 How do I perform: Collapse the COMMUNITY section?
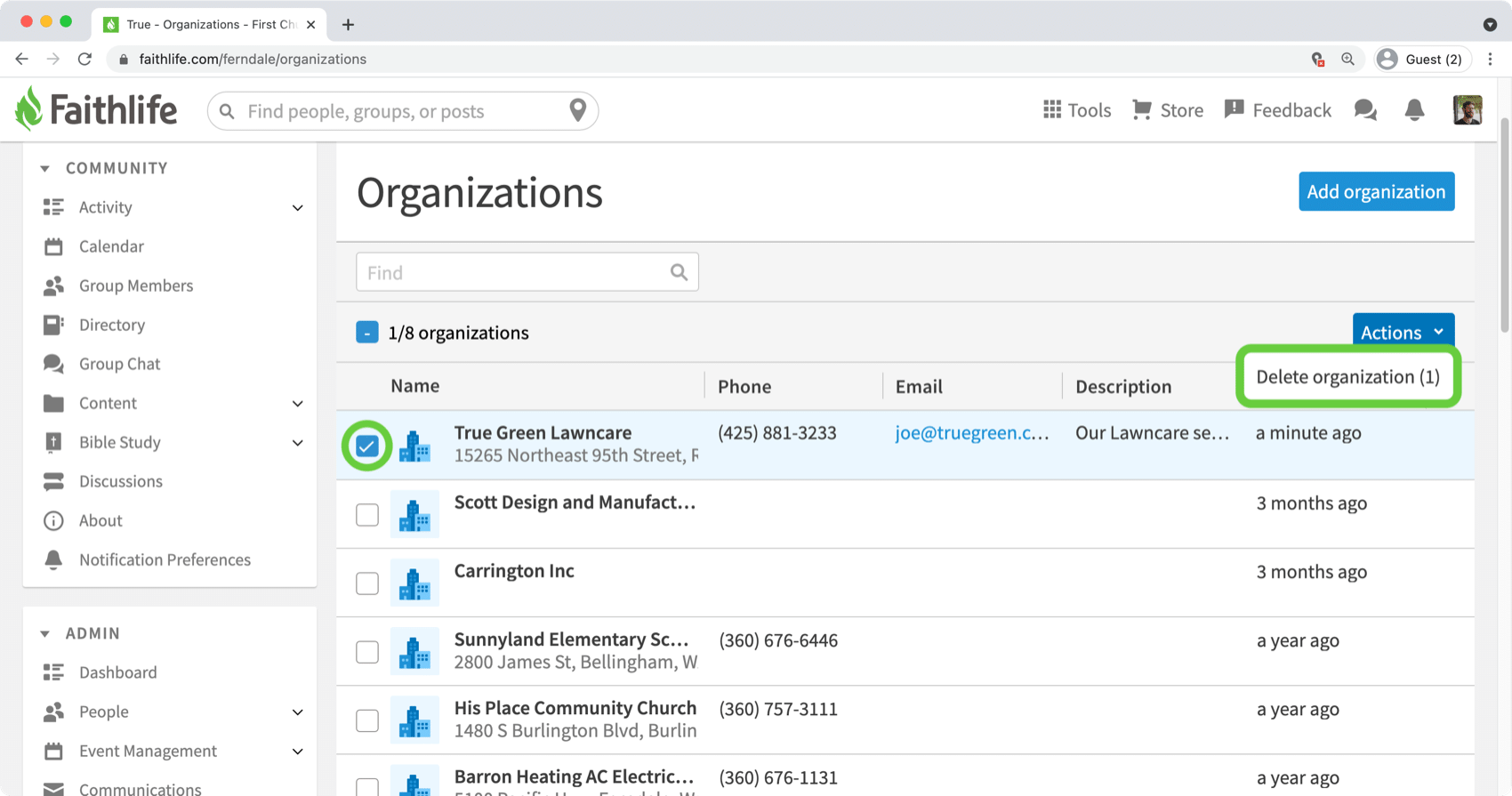click(x=44, y=168)
